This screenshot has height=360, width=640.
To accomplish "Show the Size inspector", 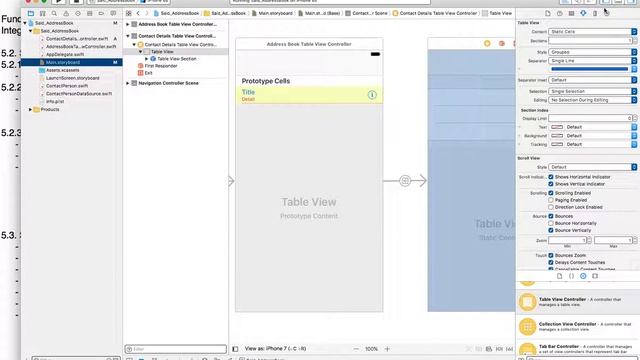I will click(x=595, y=13).
